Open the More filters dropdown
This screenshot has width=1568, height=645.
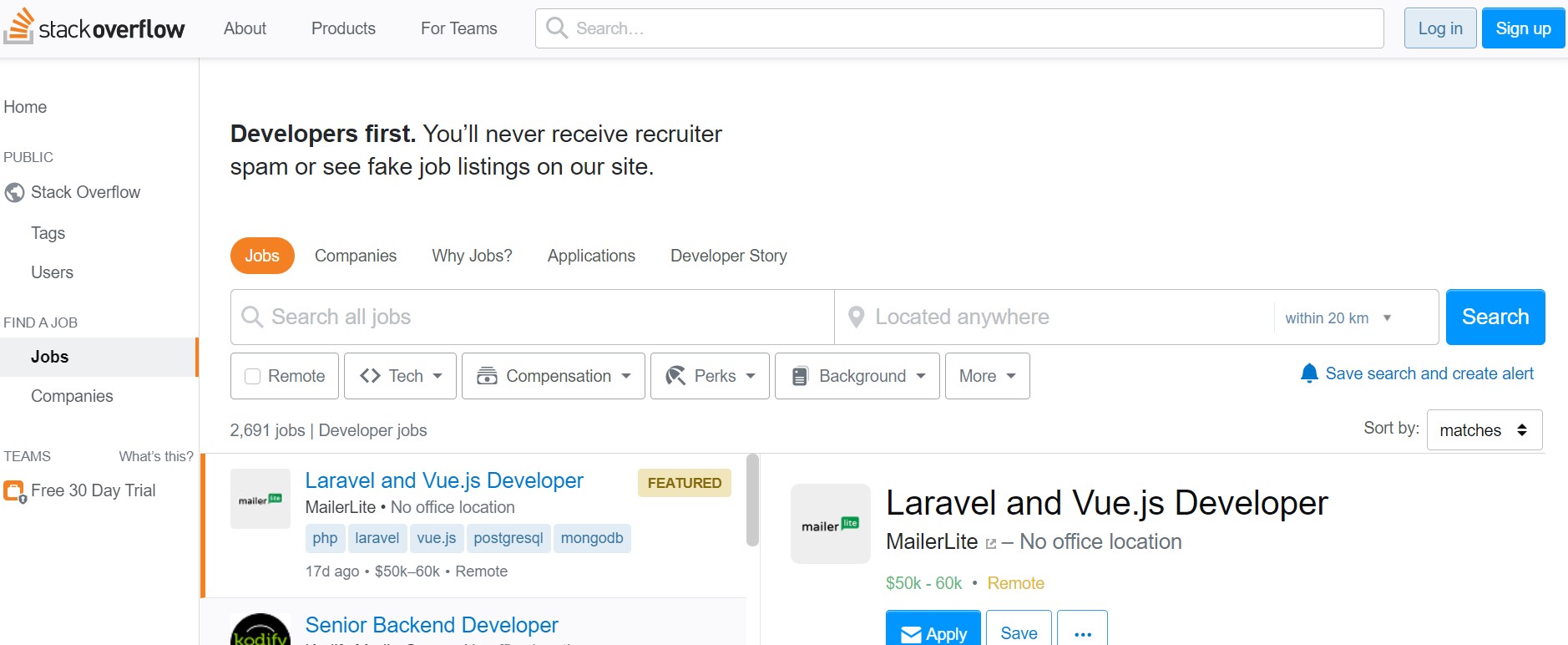coord(987,376)
